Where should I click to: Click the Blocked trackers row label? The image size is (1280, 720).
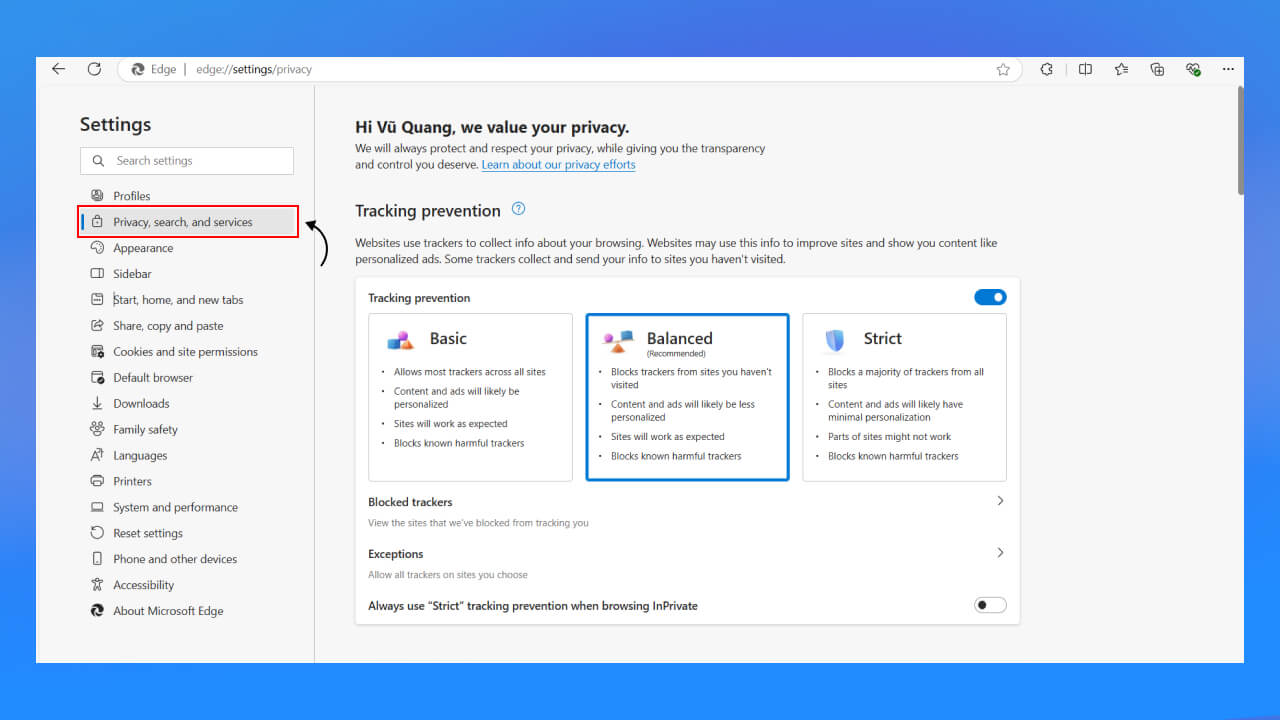point(410,502)
